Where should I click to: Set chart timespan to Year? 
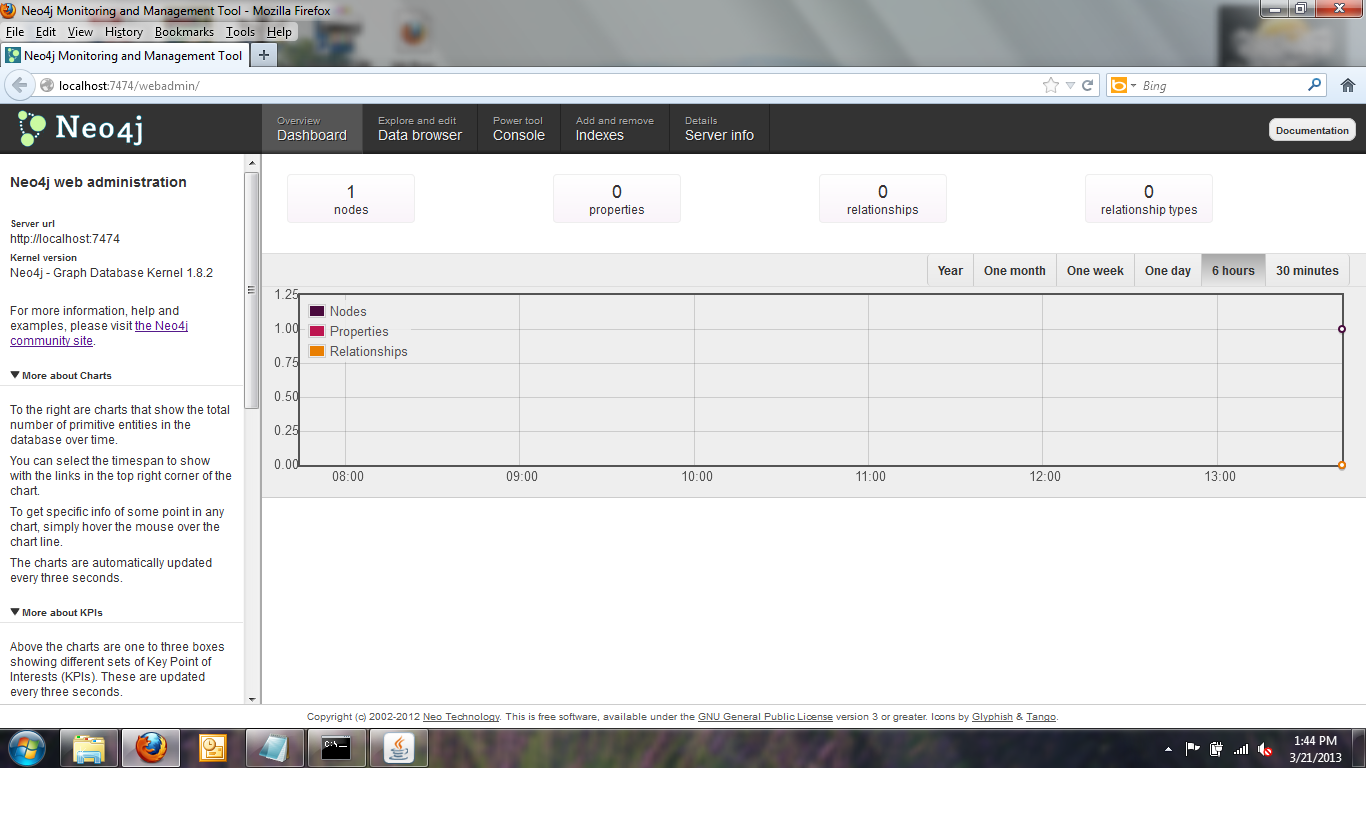[950, 270]
